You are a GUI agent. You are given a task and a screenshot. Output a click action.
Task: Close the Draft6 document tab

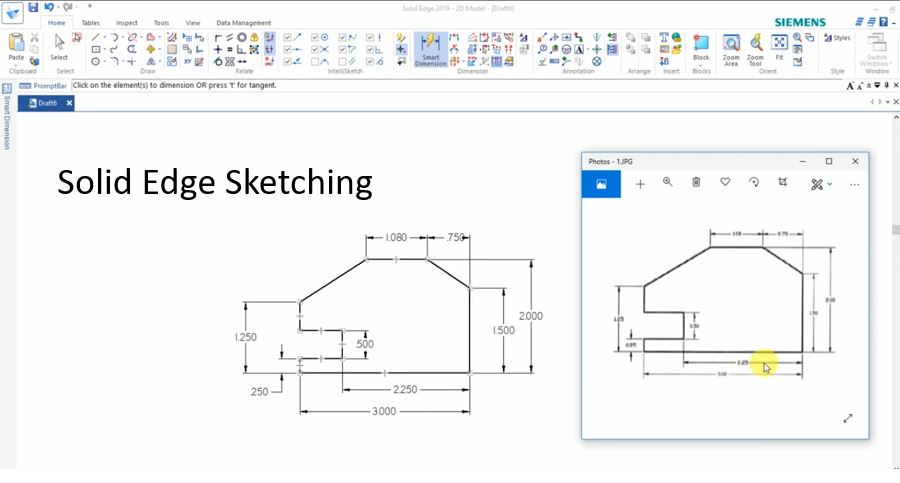click(x=69, y=103)
